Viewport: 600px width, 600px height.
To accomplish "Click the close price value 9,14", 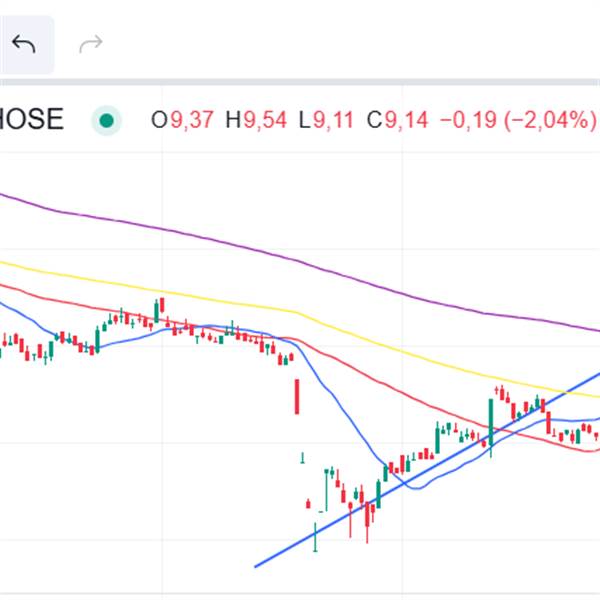I will coord(405,121).
